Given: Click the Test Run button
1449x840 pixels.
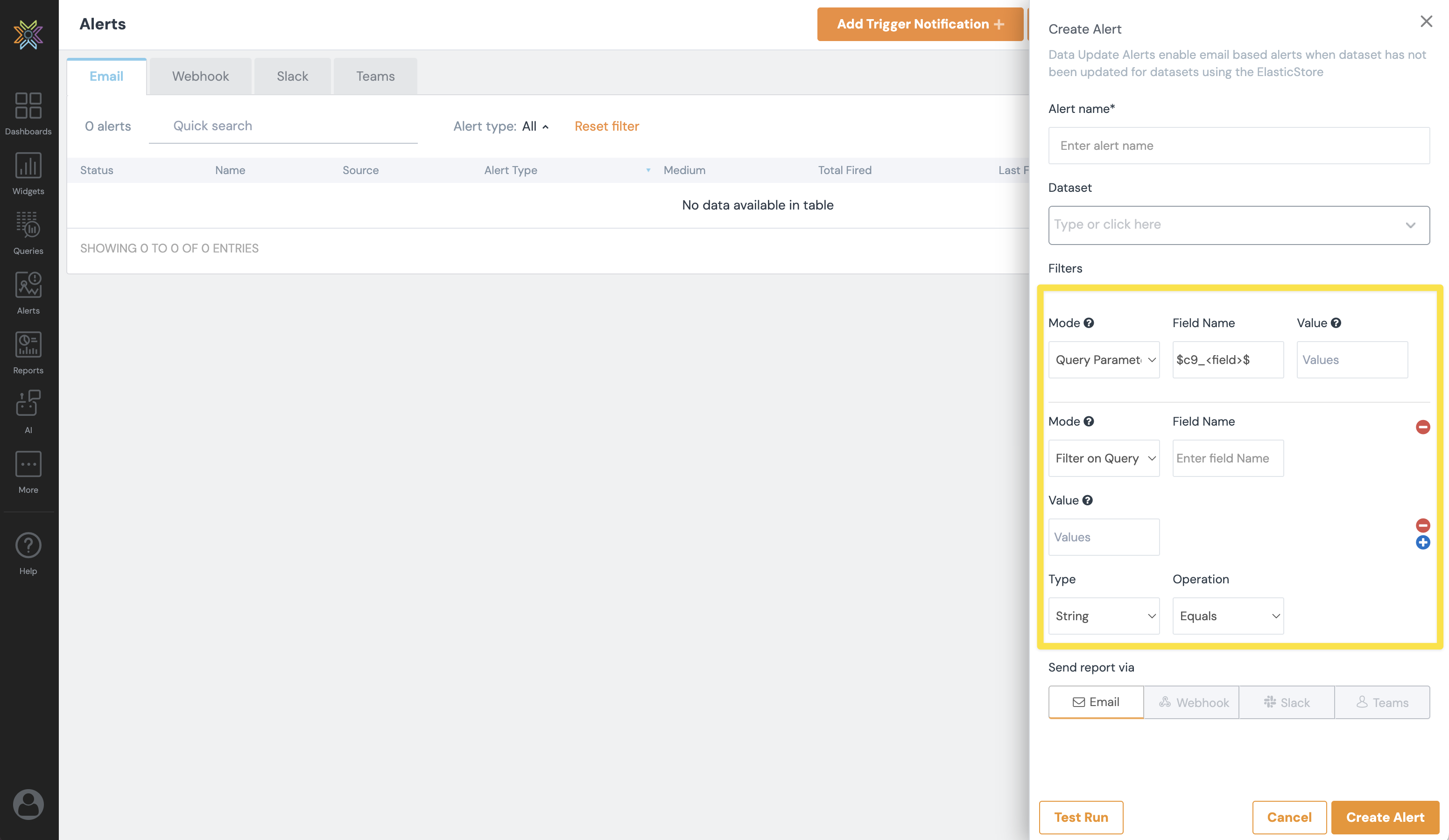Looking at the screenshot, I should click(1080, 817).
